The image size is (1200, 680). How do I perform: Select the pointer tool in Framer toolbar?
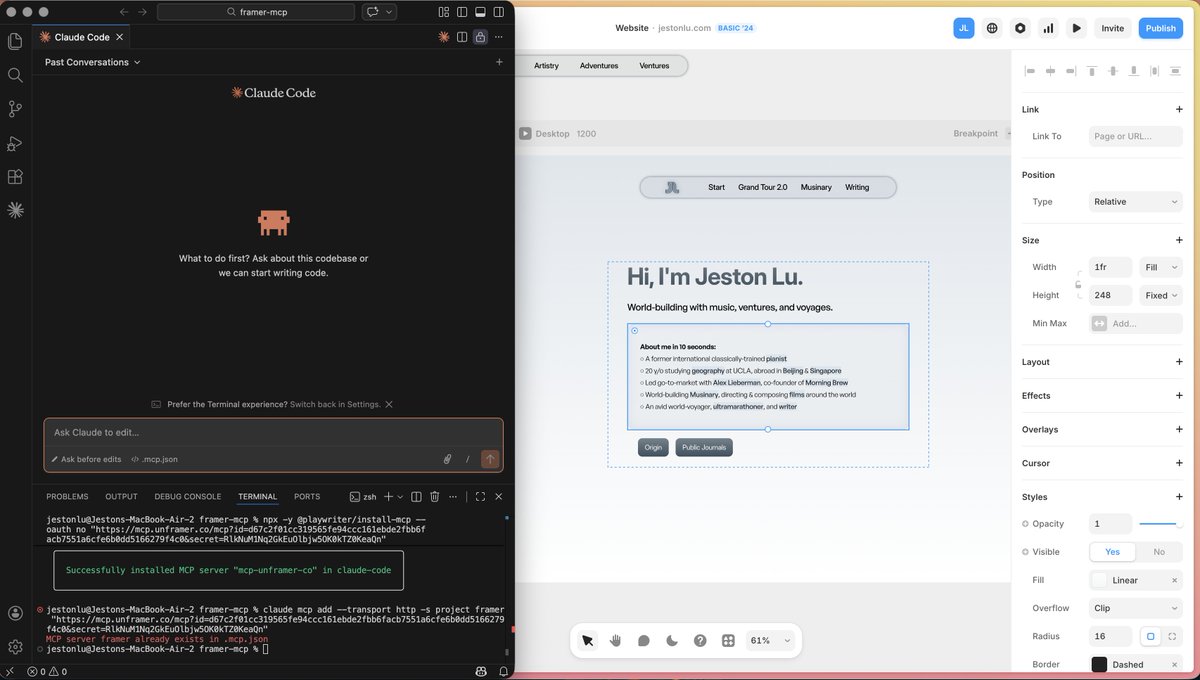(588, 640)
